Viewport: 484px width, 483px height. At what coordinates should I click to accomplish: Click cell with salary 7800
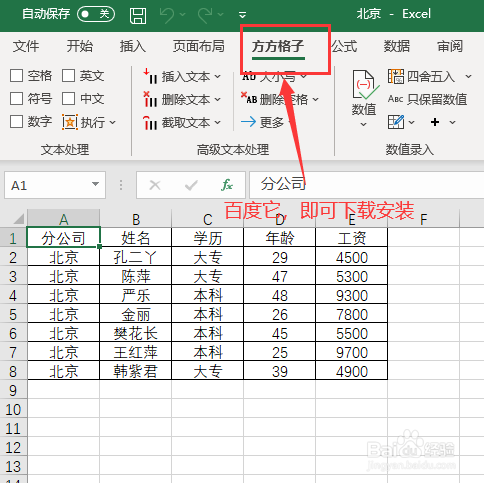pyautogui.click(x=352, y=314)
